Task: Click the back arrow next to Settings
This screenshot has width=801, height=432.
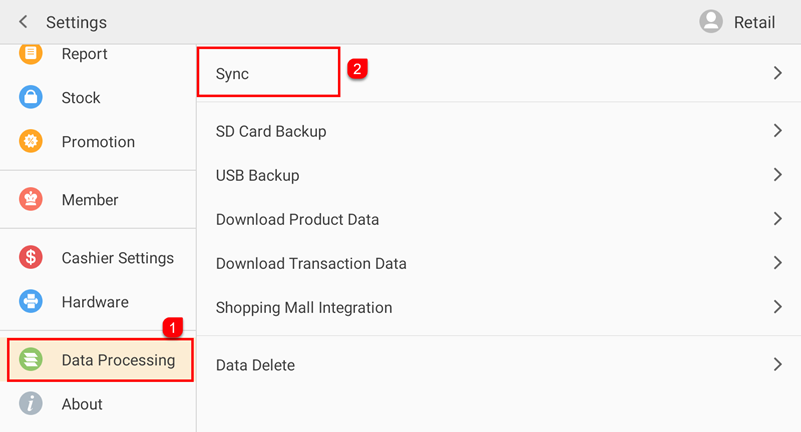Action: [23, 22]
